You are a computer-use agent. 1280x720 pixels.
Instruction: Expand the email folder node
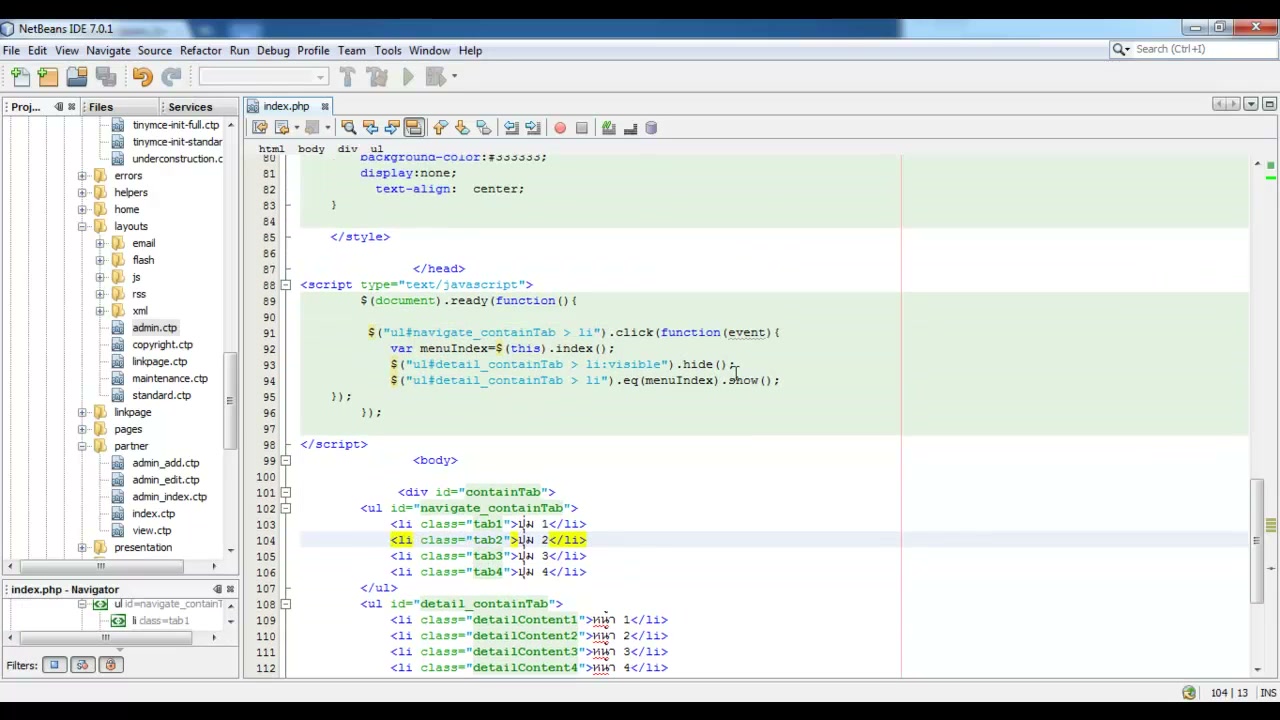point(100,243)
